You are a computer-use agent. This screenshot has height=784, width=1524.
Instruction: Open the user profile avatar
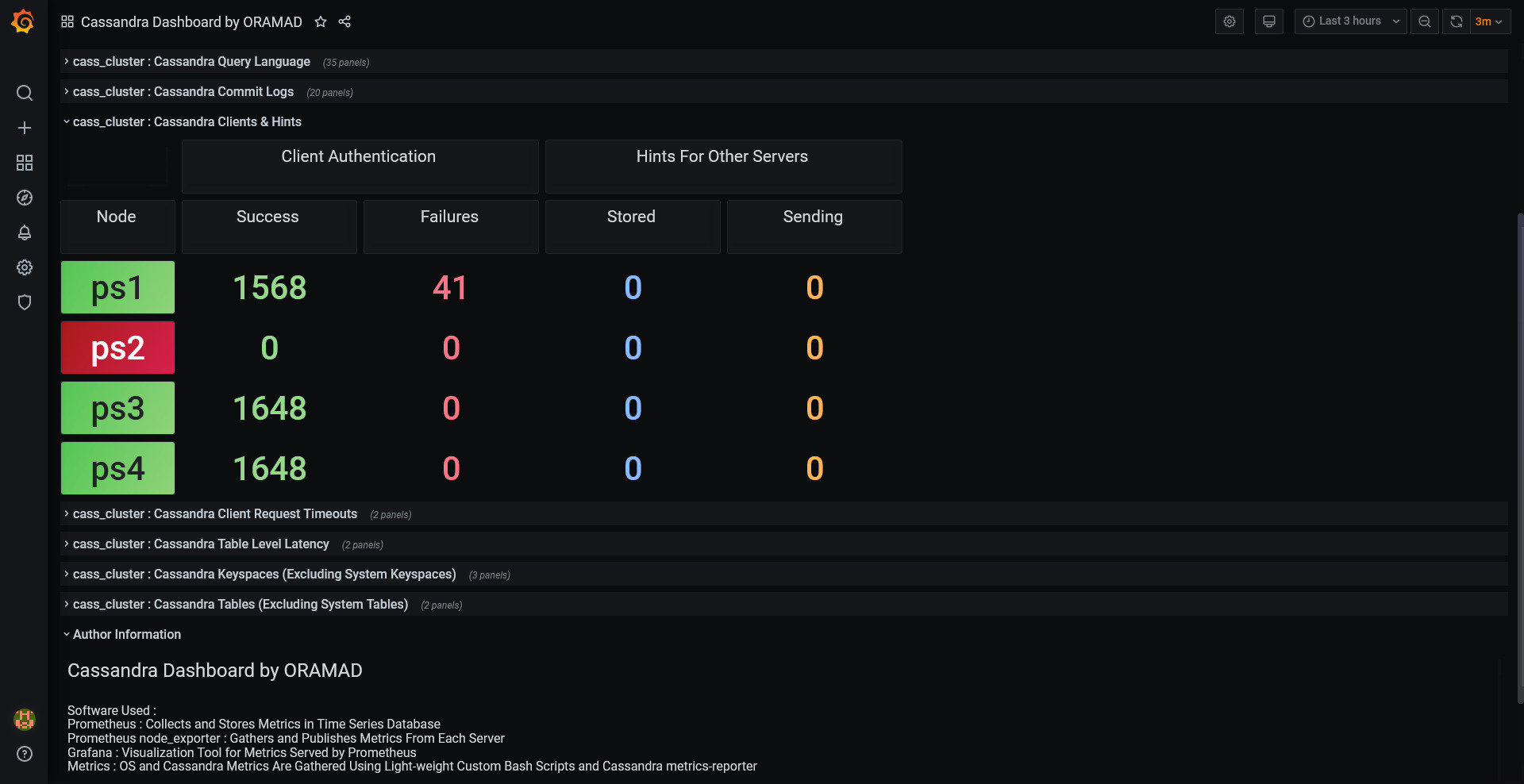tap(25, 719)
